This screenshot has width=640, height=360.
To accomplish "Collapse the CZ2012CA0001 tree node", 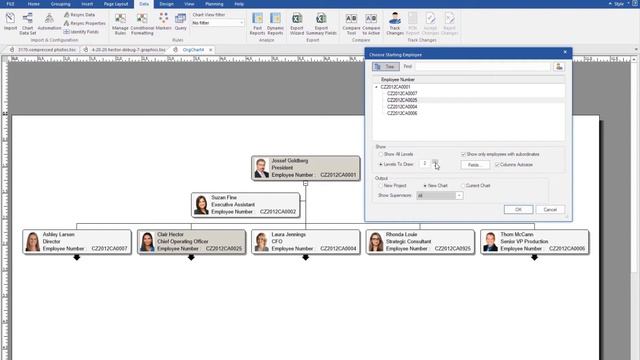I will 376,87.
